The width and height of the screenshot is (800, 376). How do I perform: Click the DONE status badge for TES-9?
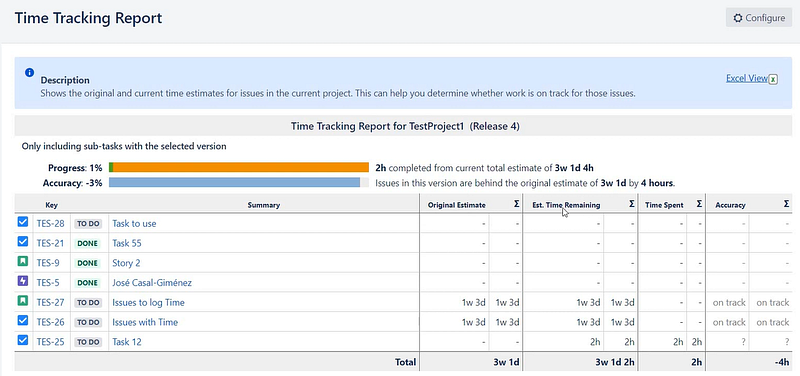tap(87, 263)
